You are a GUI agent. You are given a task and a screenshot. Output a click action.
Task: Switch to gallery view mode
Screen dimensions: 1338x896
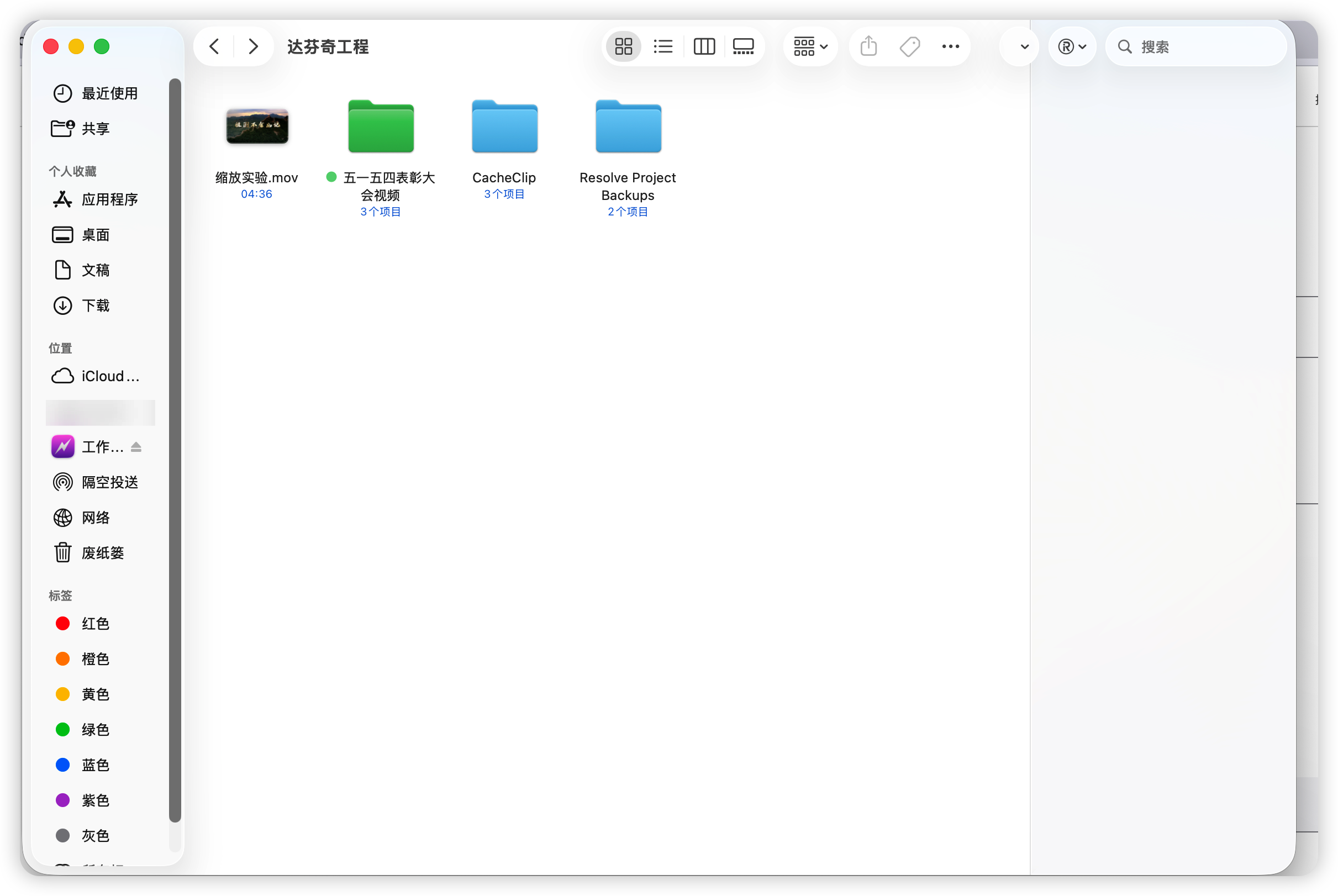click(743, 46)
